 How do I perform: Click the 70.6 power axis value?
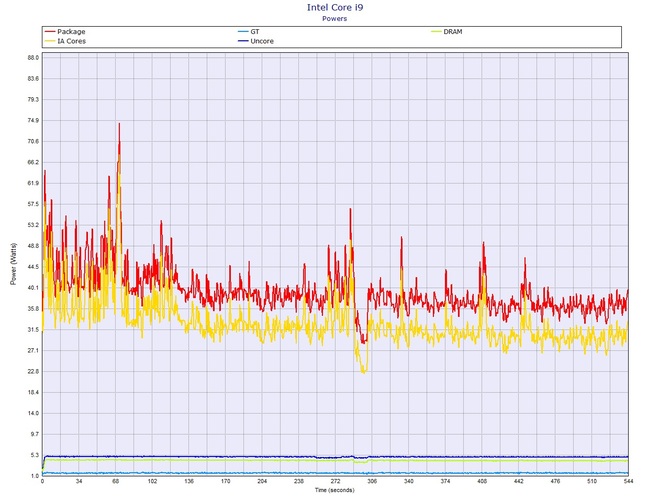[34, 141]
